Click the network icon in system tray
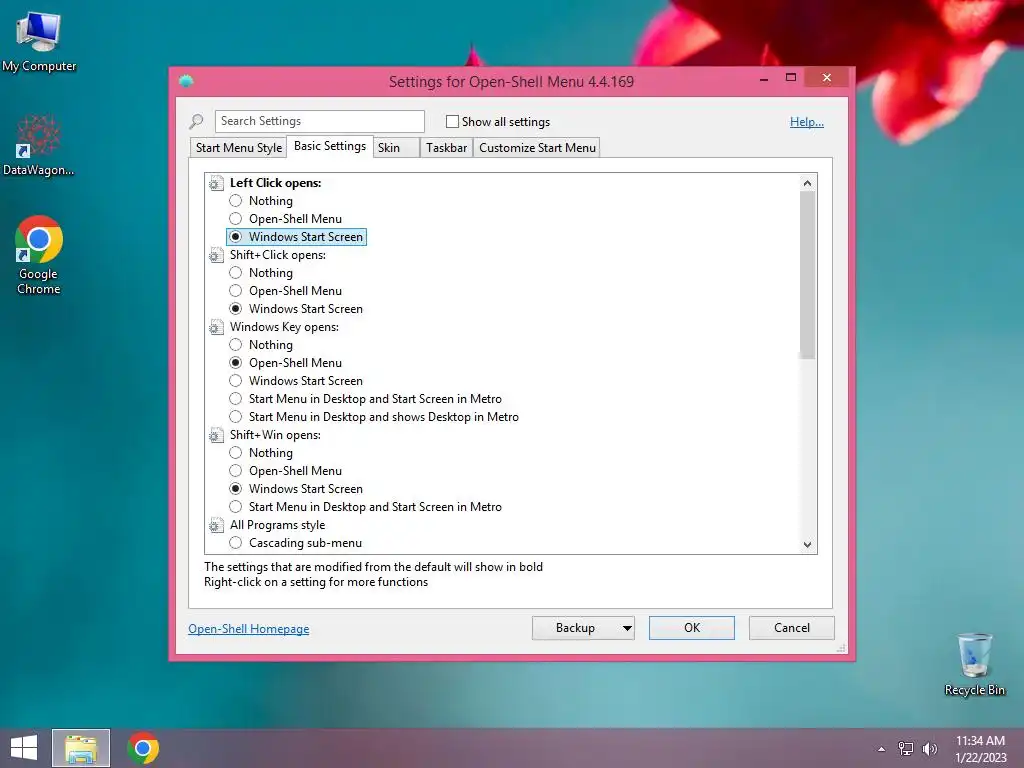Viewport: 1024px width, 768px height. point(906,748)
